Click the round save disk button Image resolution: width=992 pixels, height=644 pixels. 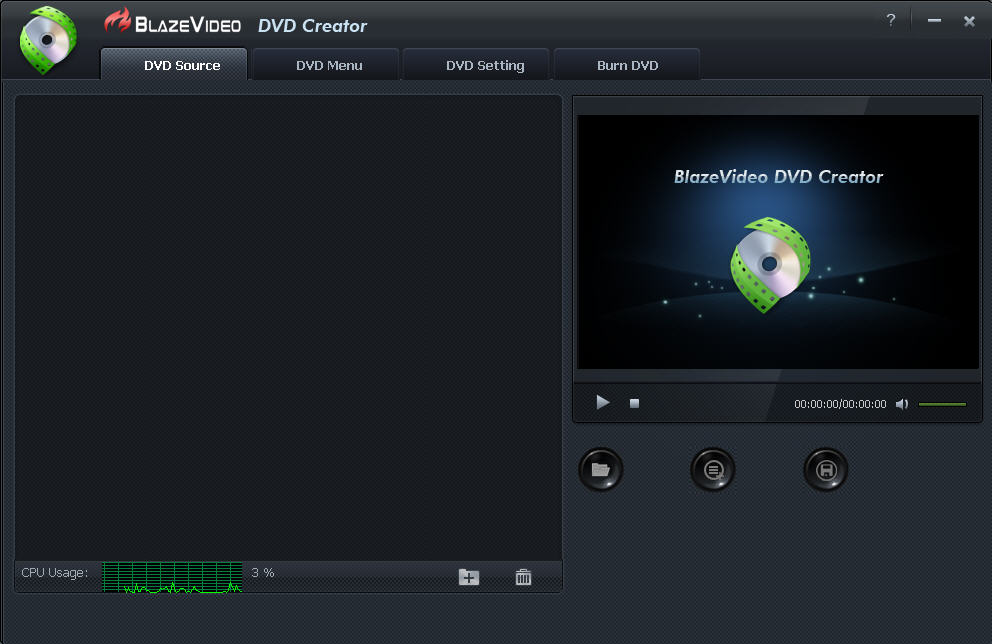click(826, 469)
